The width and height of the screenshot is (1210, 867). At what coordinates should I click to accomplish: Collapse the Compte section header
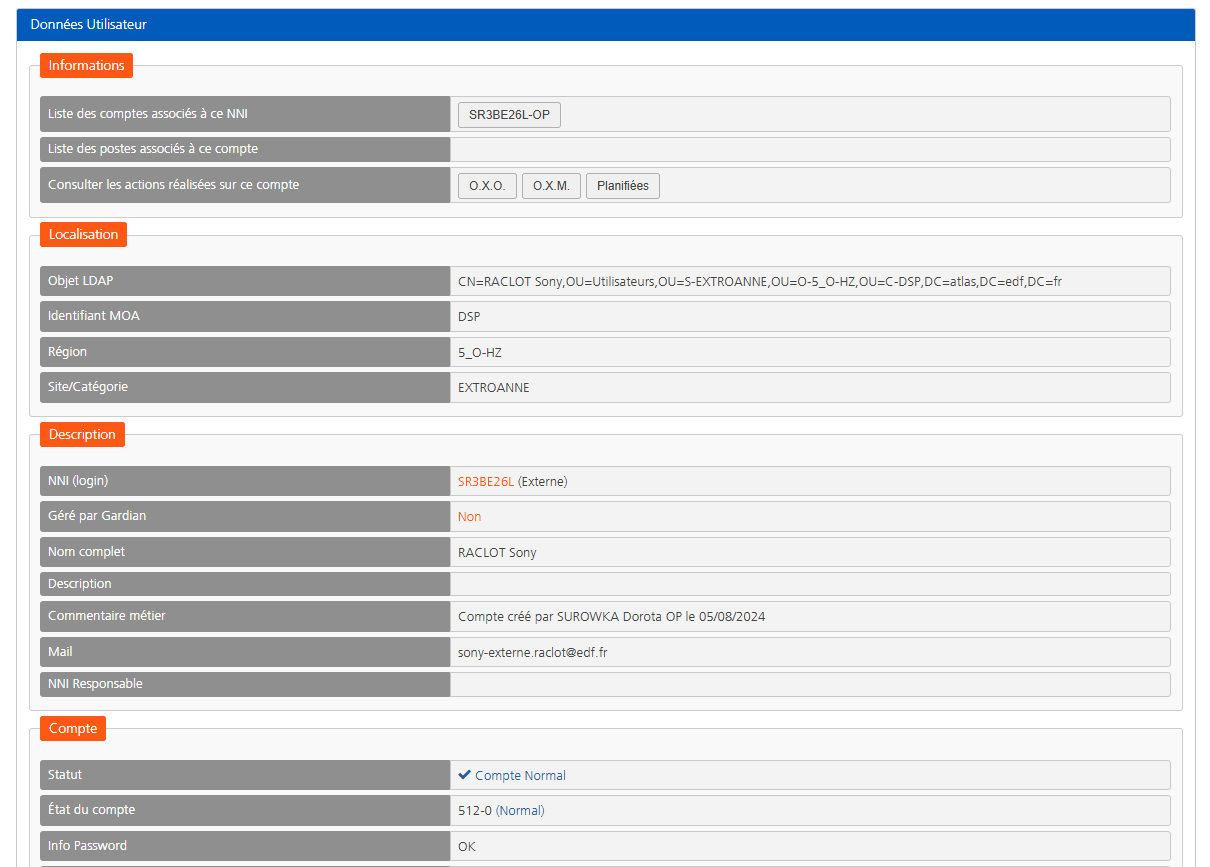(x=72, y=728)
